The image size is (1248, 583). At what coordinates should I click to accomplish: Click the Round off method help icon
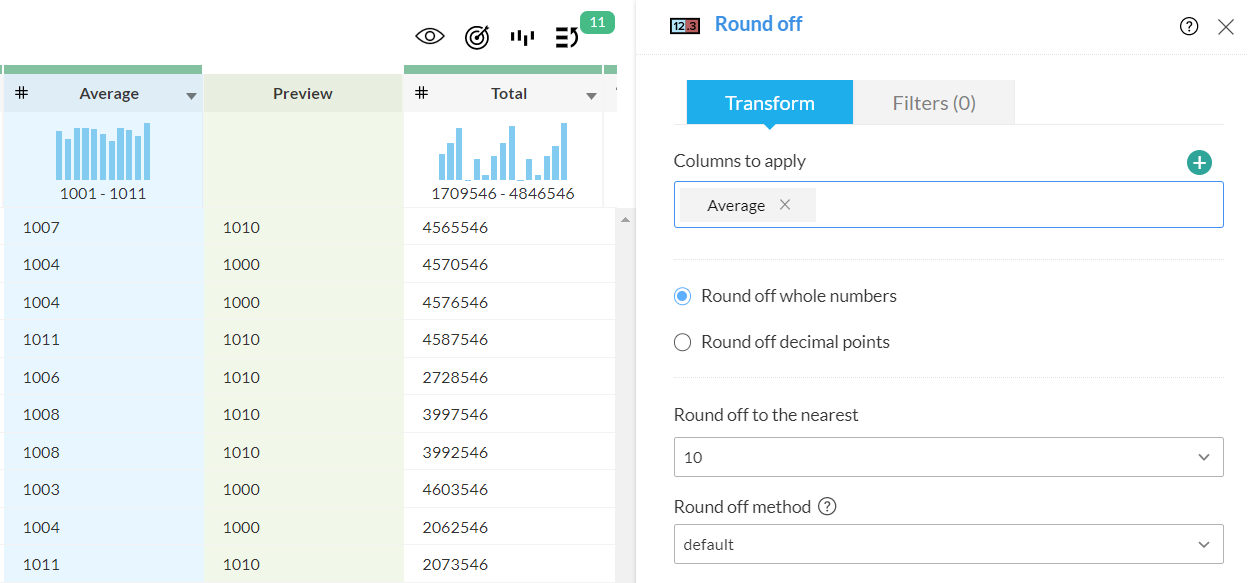coord(827,507)
